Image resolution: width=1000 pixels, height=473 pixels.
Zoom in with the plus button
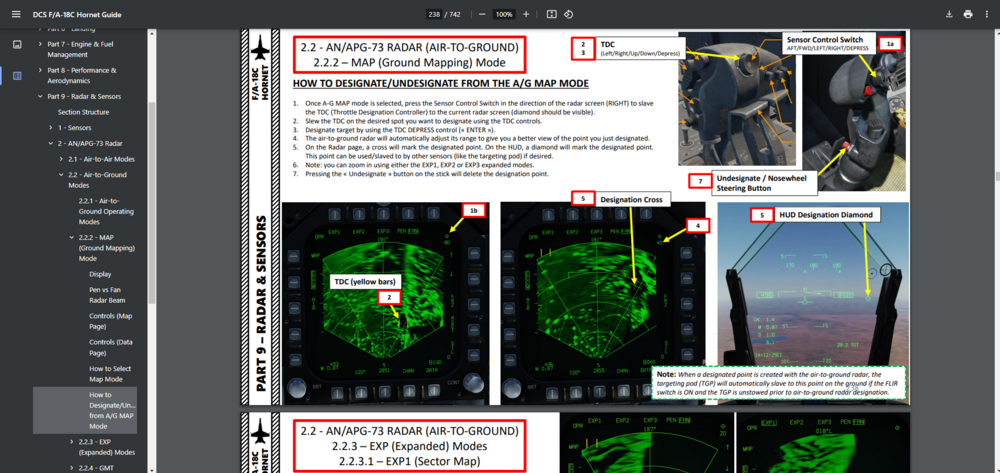tap(526, 14)
